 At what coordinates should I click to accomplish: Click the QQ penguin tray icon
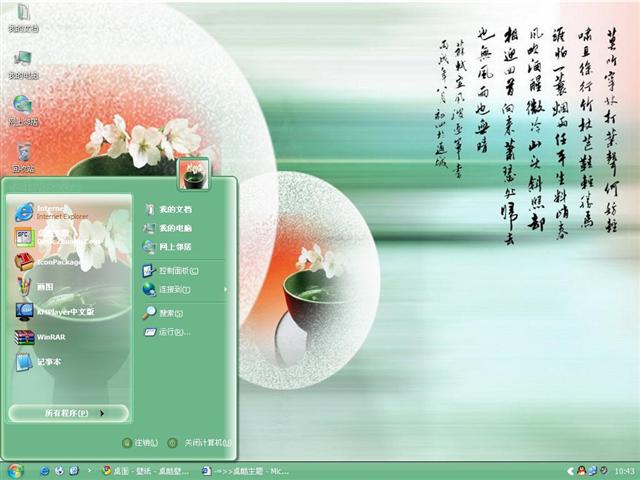click(x=581, y=471)
